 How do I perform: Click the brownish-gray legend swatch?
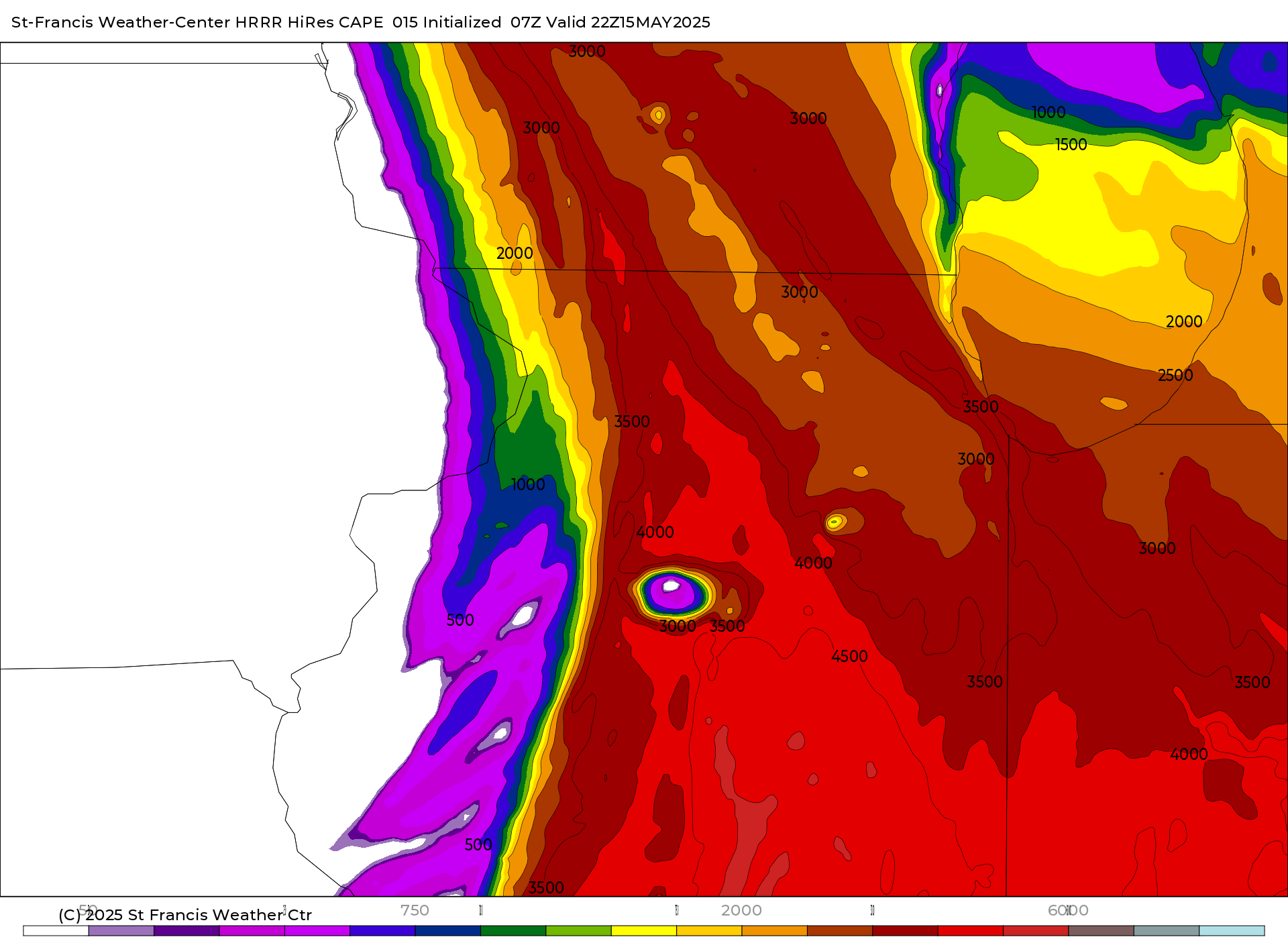tap(1102, 931)
